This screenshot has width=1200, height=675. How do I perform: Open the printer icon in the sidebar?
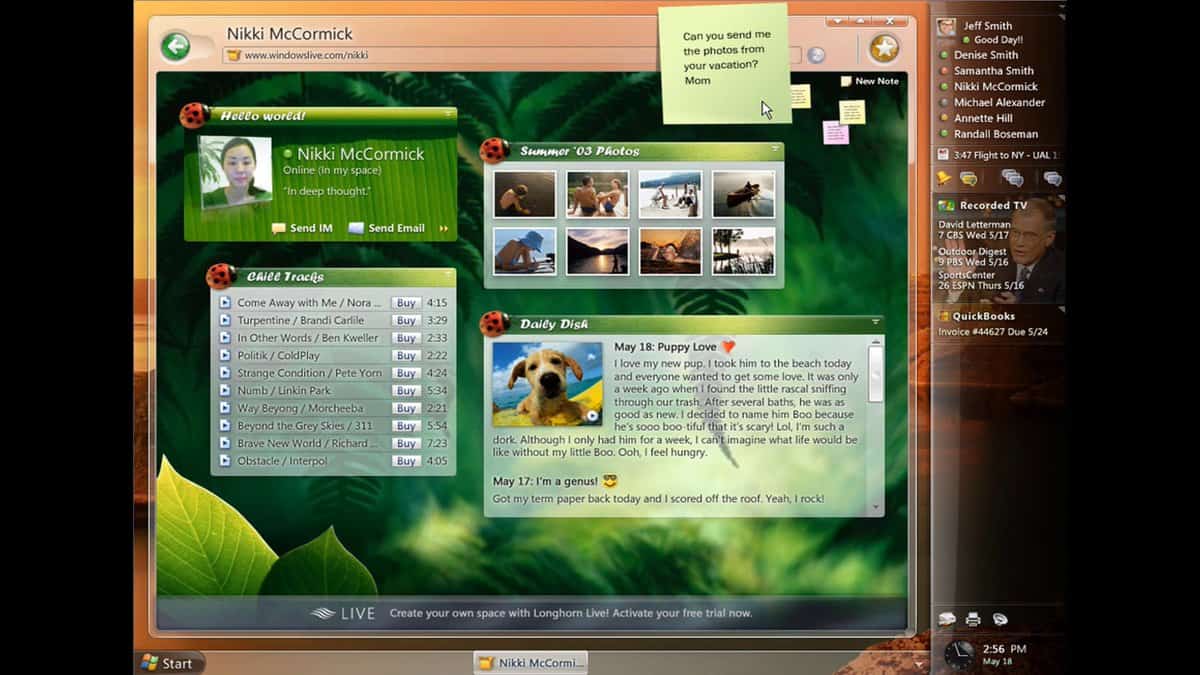tap(973, 619)
